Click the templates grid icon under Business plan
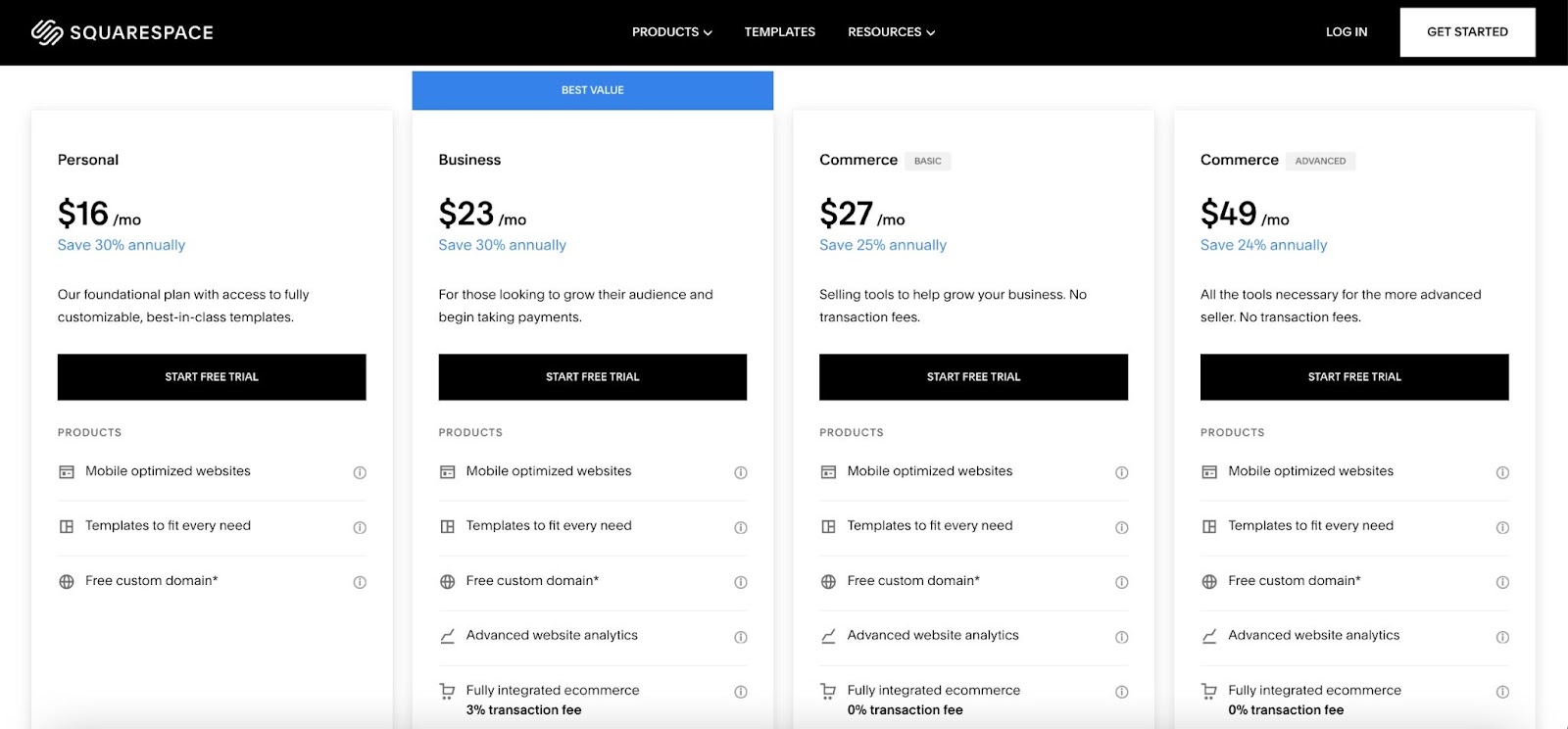The width and height of the screenshot is (1568, 729). pos(446,526)
